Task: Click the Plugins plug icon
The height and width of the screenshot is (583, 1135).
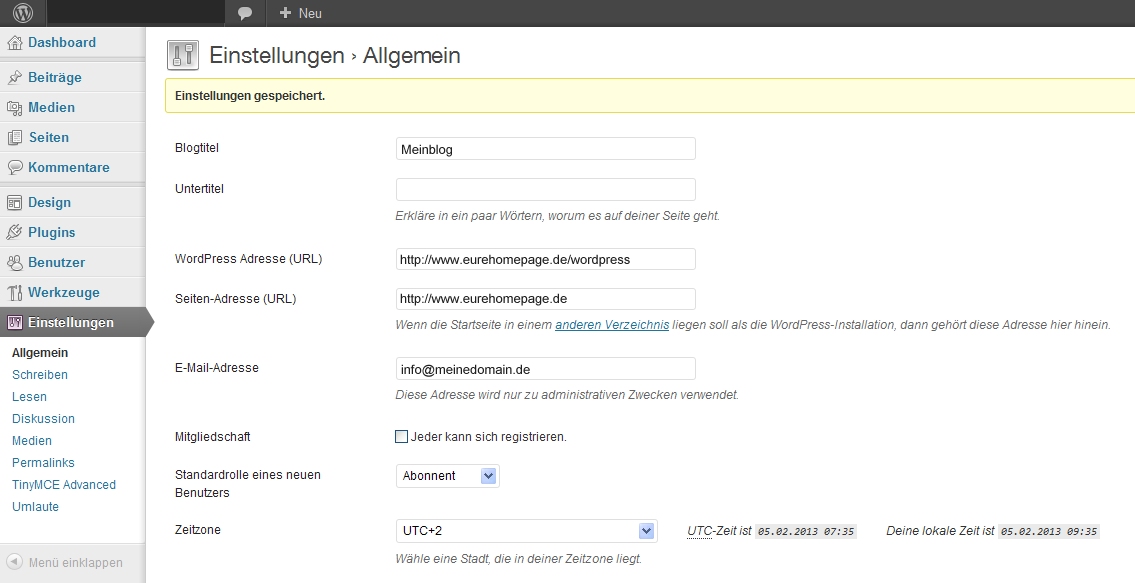Action: (x=14, y=232)
